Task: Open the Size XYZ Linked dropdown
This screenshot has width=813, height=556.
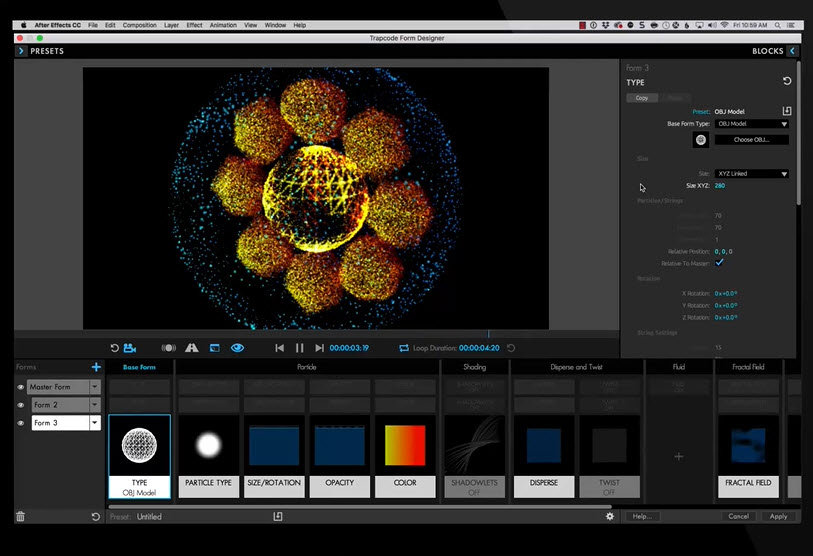Action: pos(752,174)
